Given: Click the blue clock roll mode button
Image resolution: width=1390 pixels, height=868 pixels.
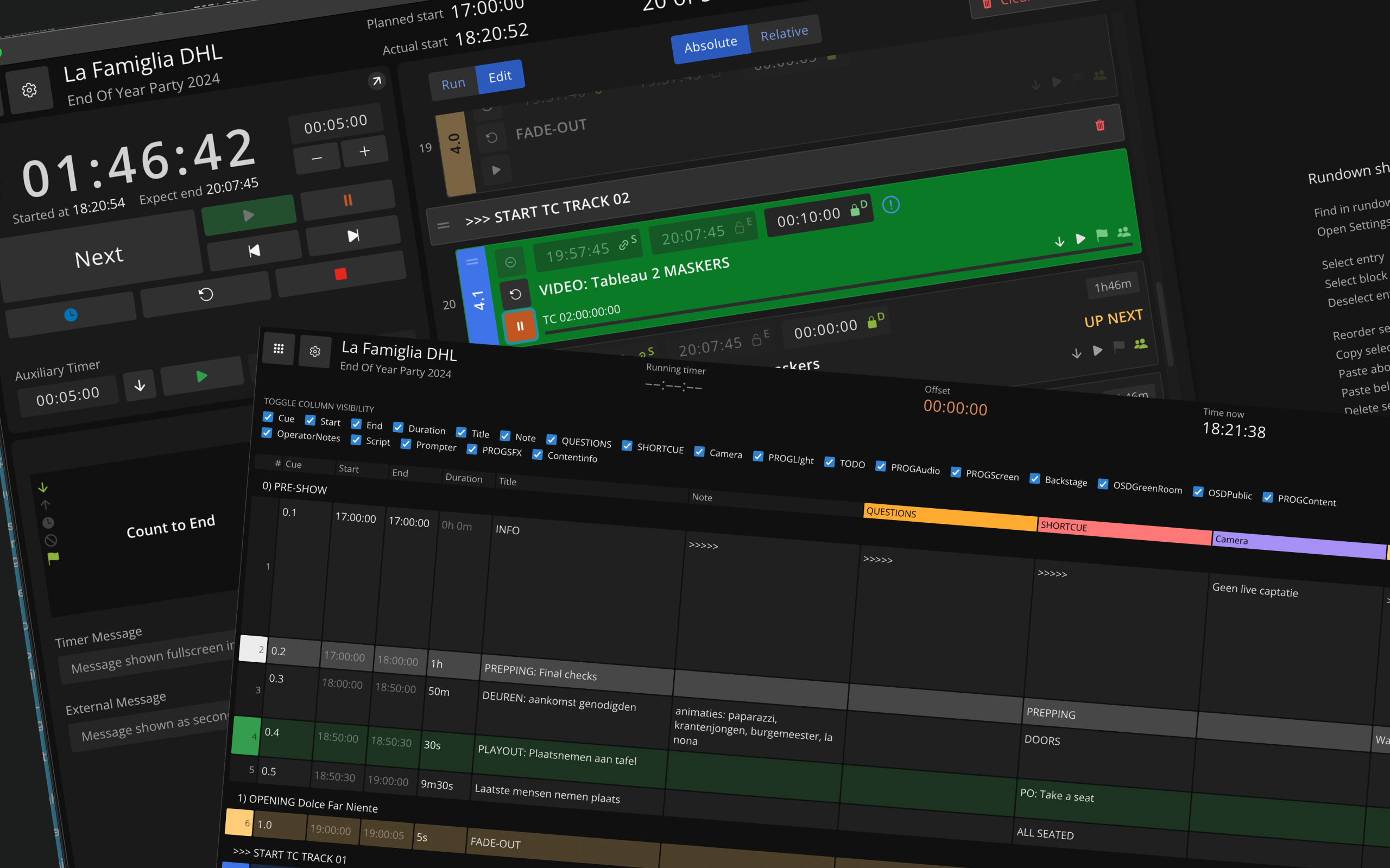Looking at the screenshot, I should point(71,315).
